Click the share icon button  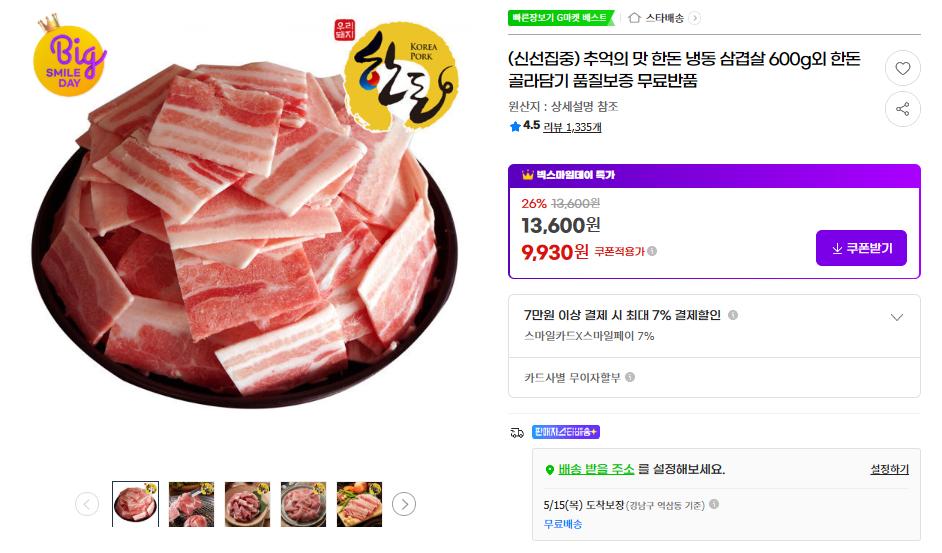click(x=902, y=109)
